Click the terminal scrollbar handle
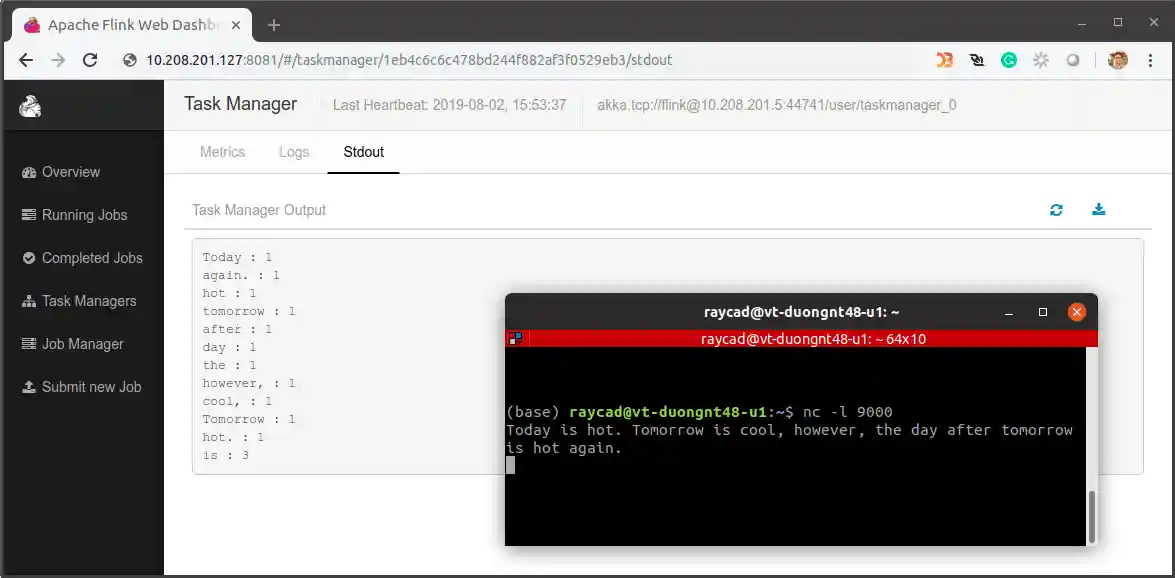This screenshot has height=578, width=1175. click(x=1093, y=517)
